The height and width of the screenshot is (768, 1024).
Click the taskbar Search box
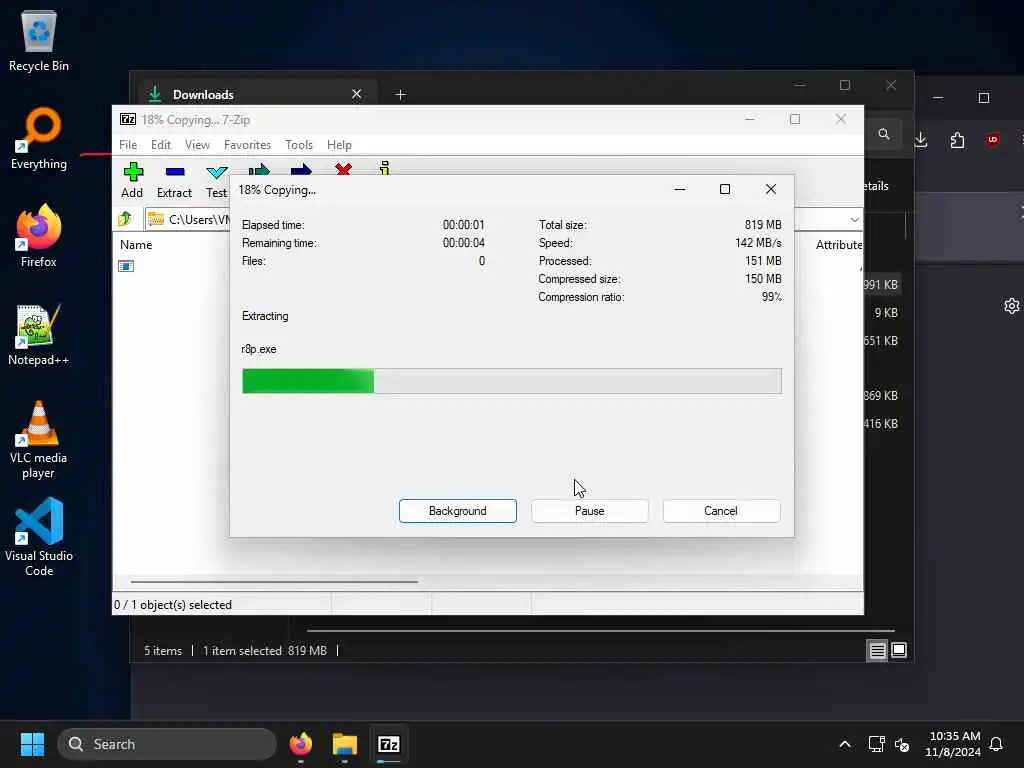(167, 744)
